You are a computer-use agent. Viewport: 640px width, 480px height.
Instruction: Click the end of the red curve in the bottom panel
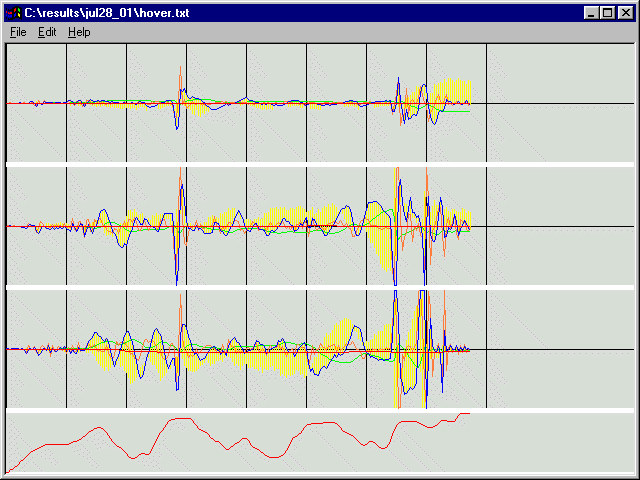tap(467, 413)
